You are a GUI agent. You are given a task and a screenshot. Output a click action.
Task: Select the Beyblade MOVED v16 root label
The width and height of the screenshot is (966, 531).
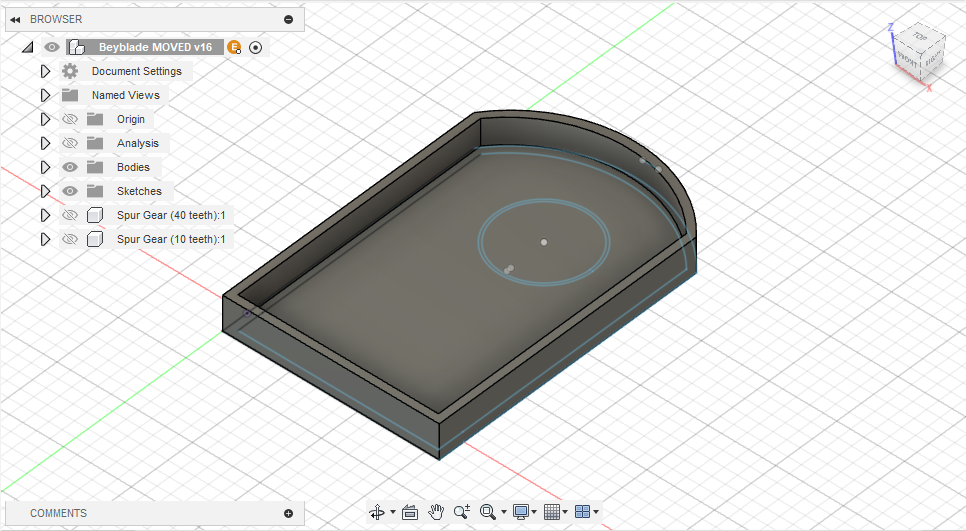click(x=155, y=47)
